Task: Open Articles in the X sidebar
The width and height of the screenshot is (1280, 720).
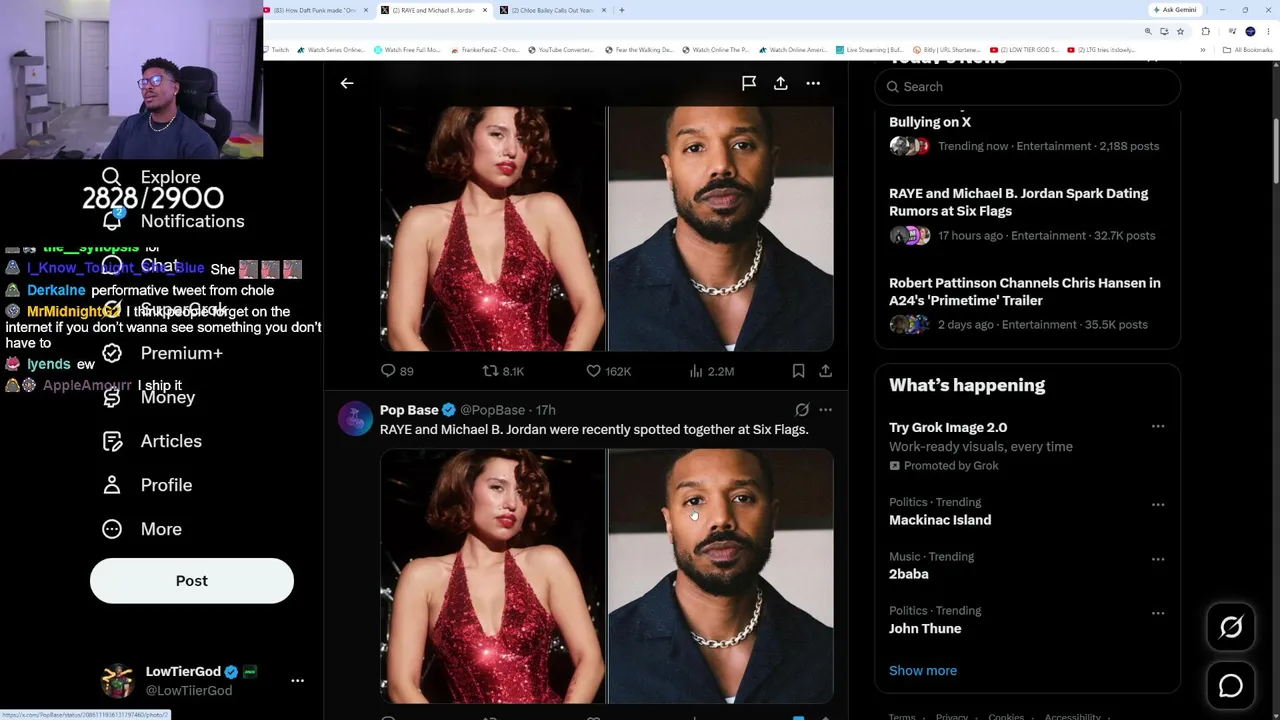Action: [x=151, y=441]
